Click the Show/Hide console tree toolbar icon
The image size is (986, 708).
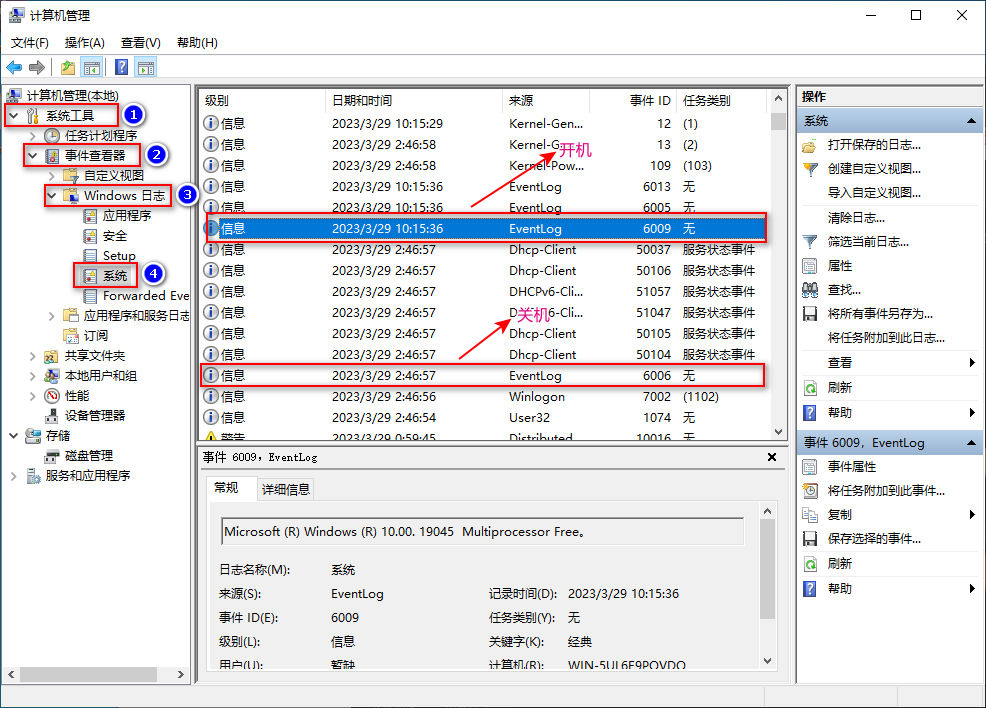92,67
